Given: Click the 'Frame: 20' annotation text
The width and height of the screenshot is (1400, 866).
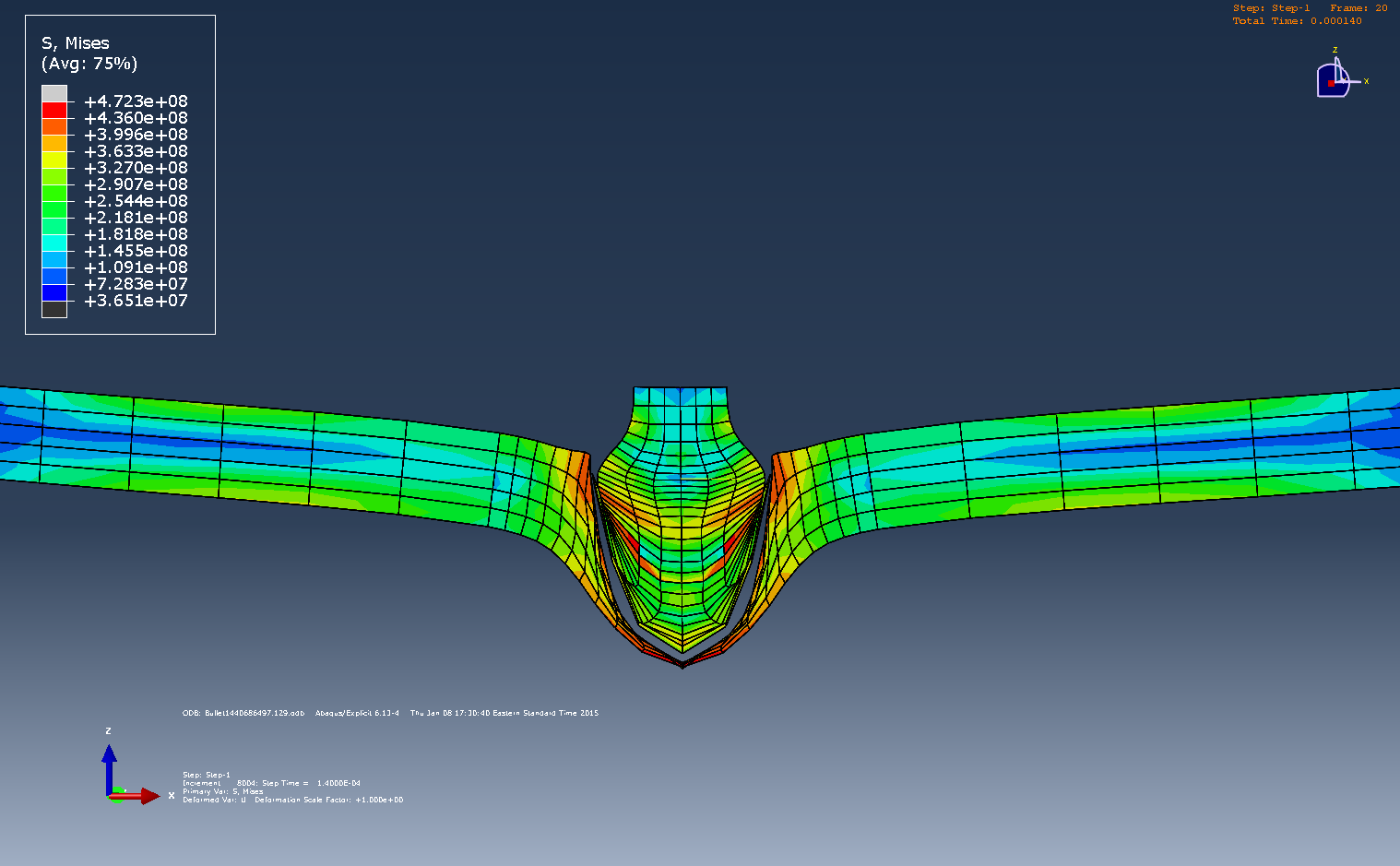Looking at the screenshot, I should click(x=1358, y=8).
